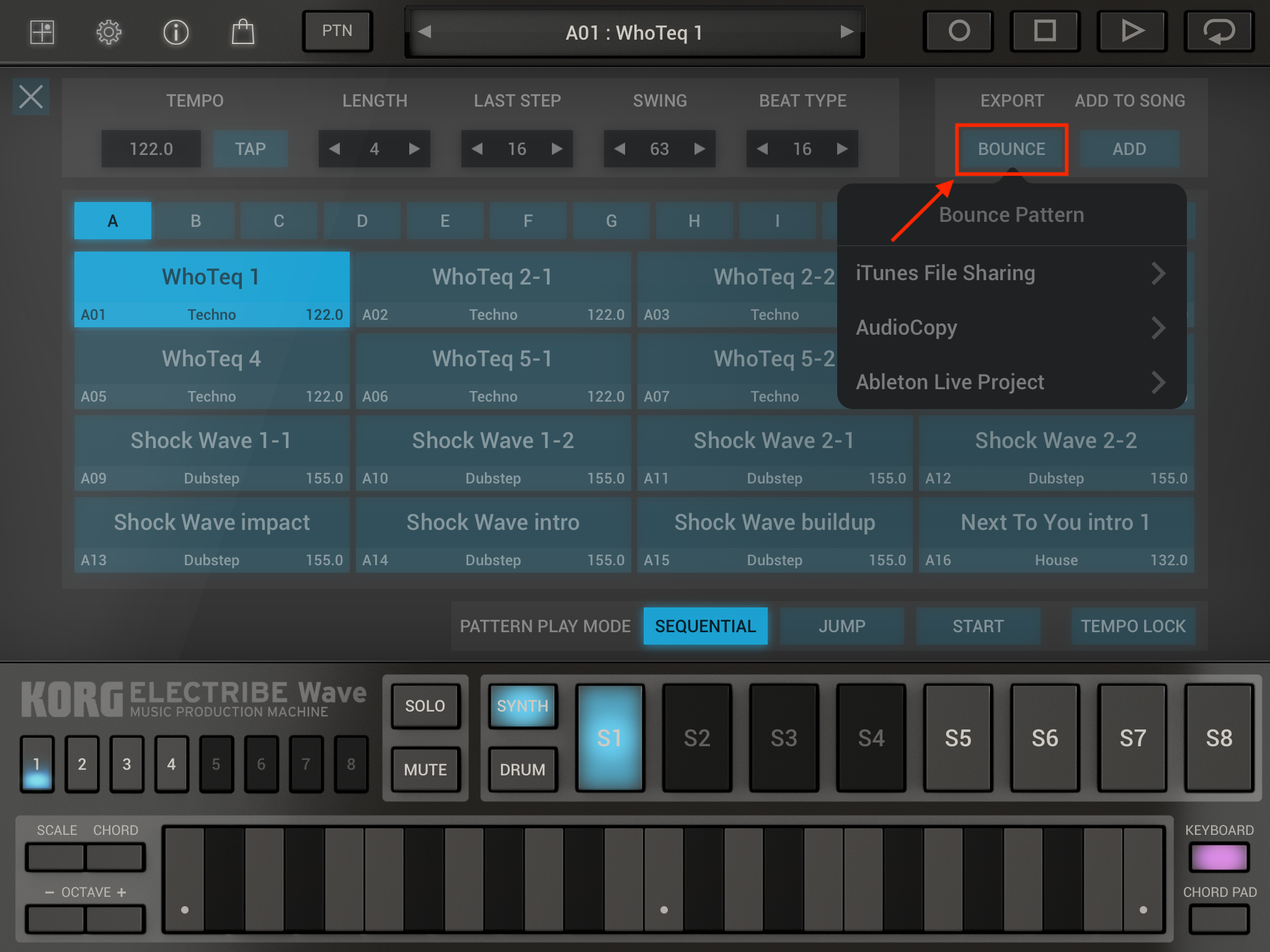The width and height of the screenshot is (1270, 952).
Task: Switch to SYNTH parts
Action: 523,706
